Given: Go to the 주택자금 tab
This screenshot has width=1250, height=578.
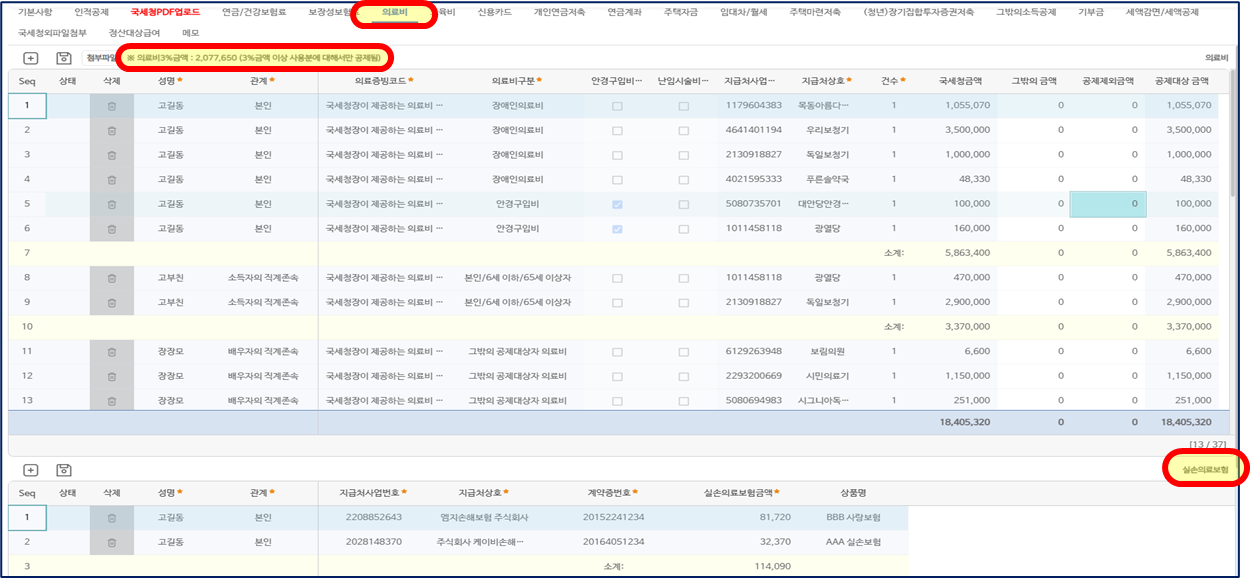Looking at the screenshot, I should click(681, 12).
